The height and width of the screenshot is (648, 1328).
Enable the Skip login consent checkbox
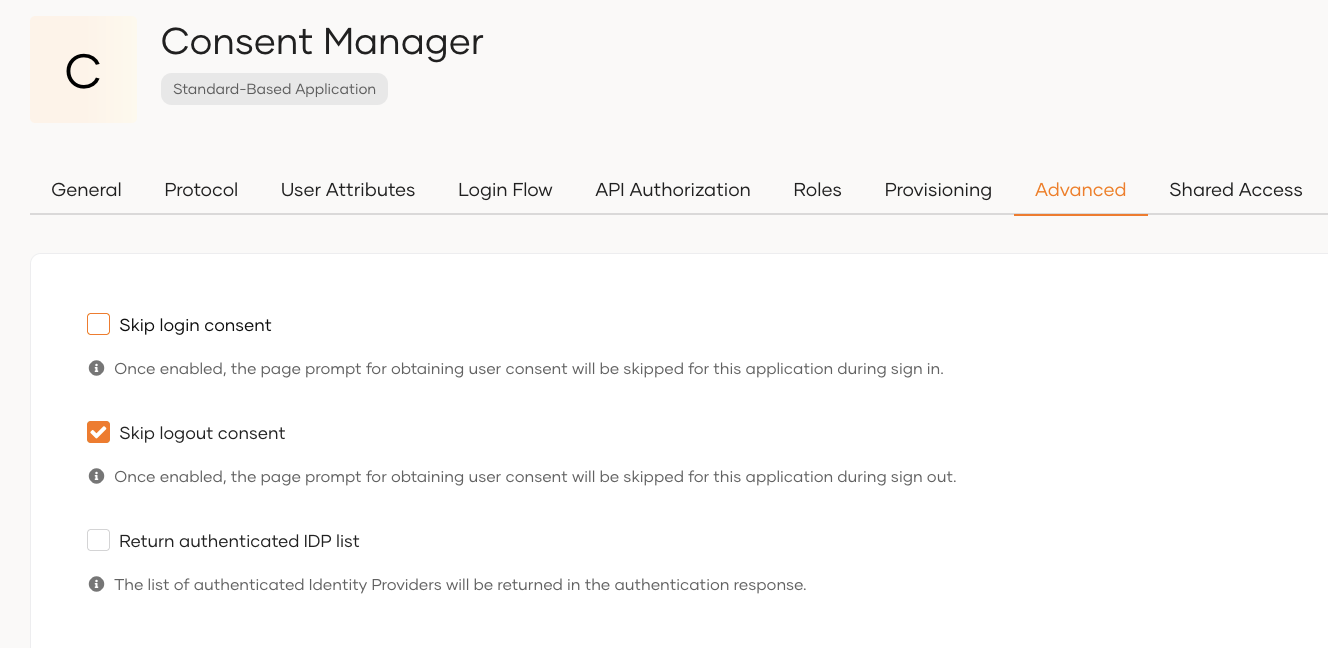coord(98,324)
